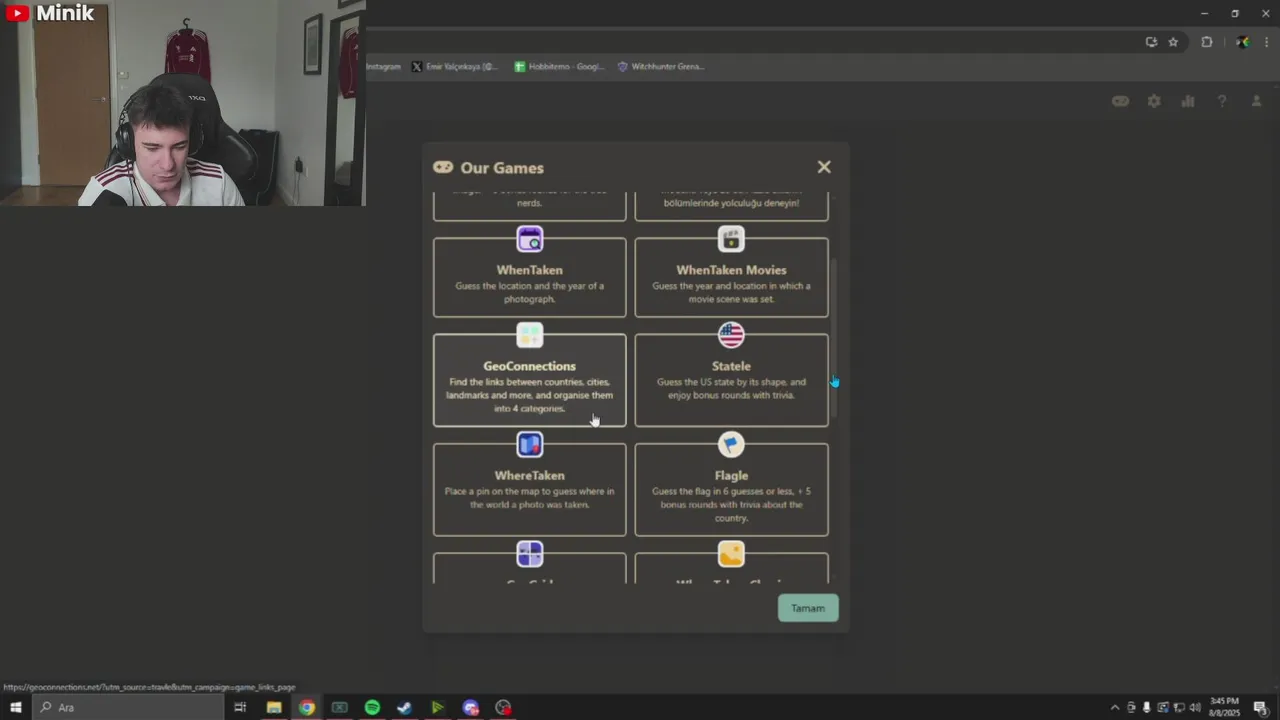Click the purple grid icon below WhereTaken

[530, 553]
